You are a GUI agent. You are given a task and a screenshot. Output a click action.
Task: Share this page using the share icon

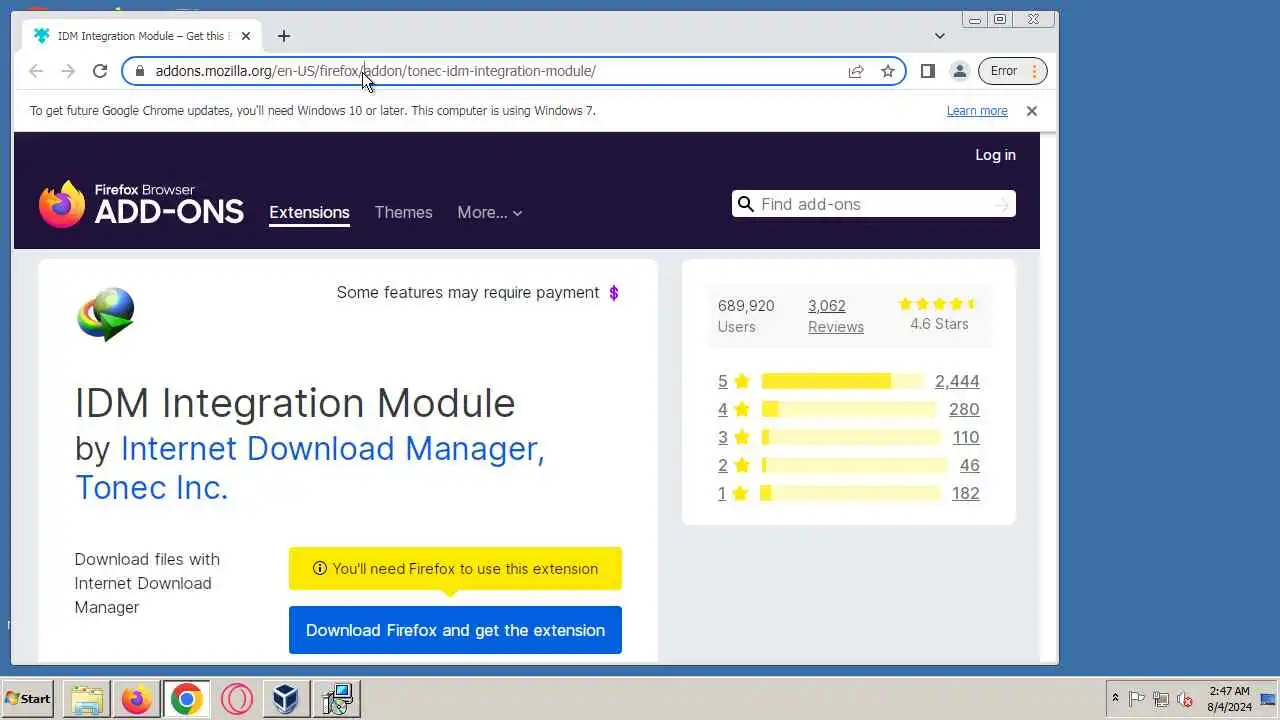[x=856, y=71]
